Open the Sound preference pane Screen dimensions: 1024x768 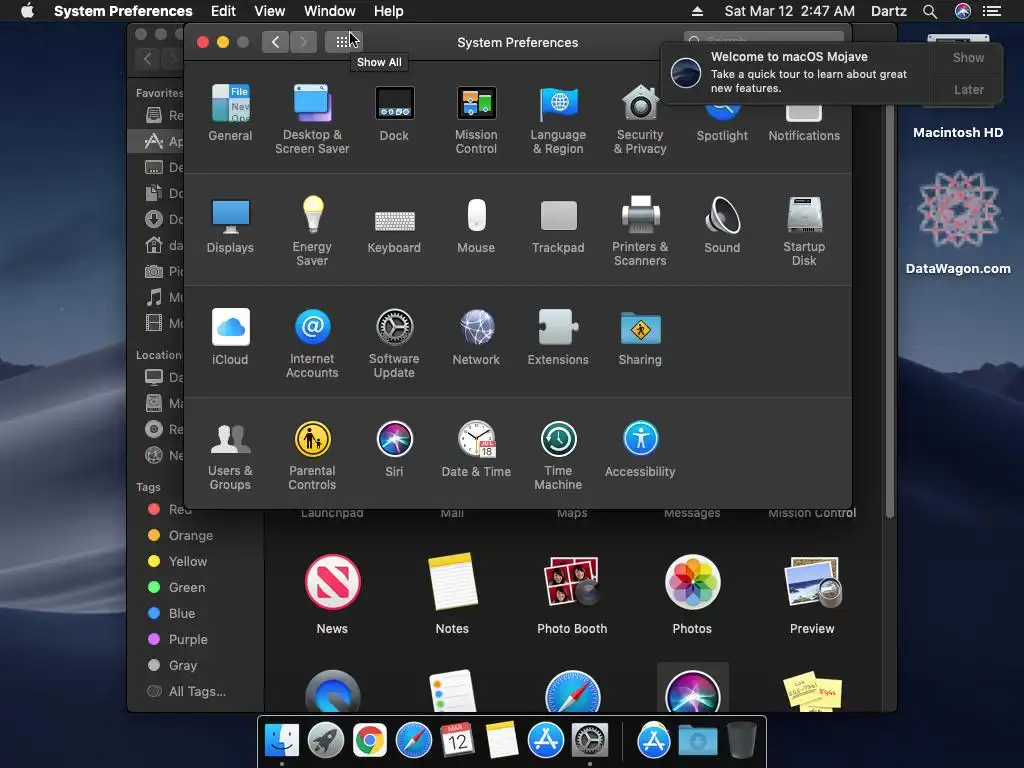pos(722,225)
